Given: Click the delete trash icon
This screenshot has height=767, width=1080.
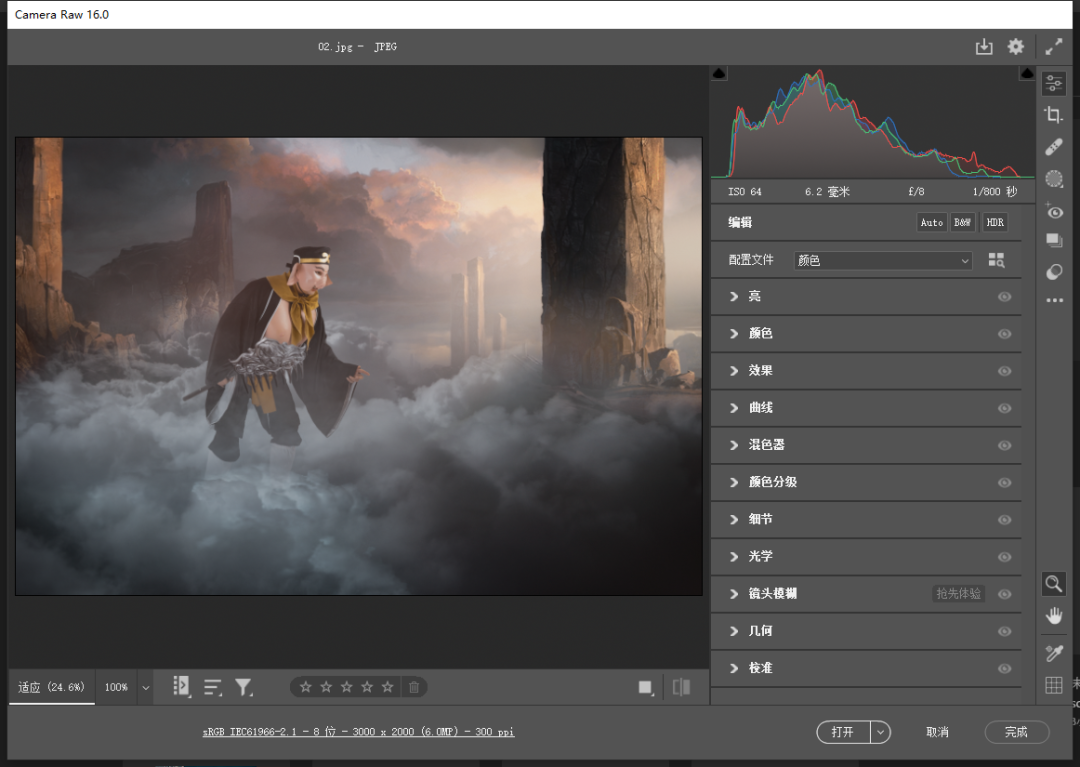Looking at the screenshot, I should click(414, 687).
